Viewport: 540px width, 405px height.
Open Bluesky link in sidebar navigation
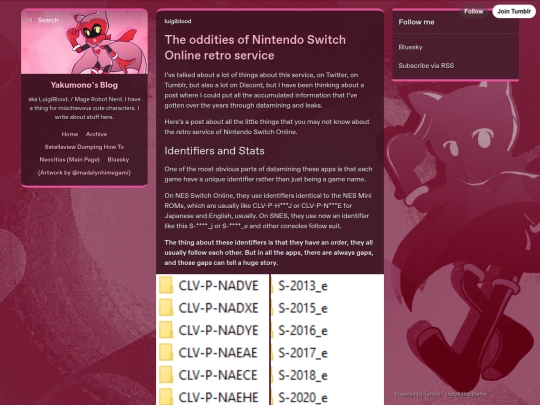pyautogui.click(x=118, y=160)
